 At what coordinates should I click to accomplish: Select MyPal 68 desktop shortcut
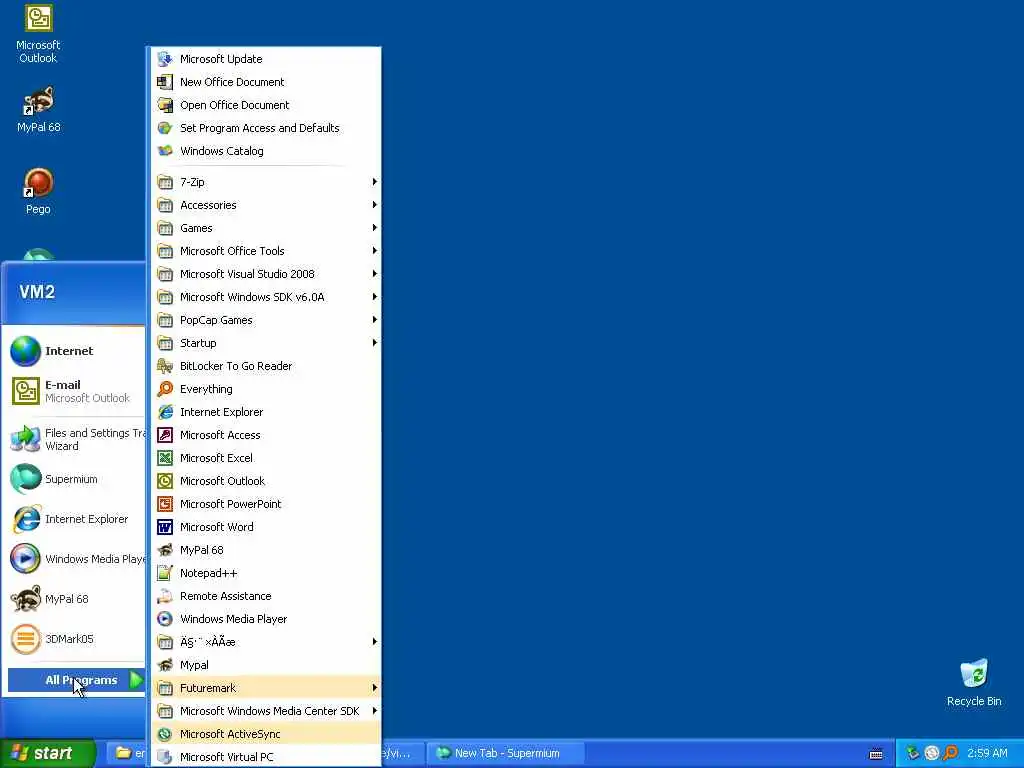coord(38,110)
